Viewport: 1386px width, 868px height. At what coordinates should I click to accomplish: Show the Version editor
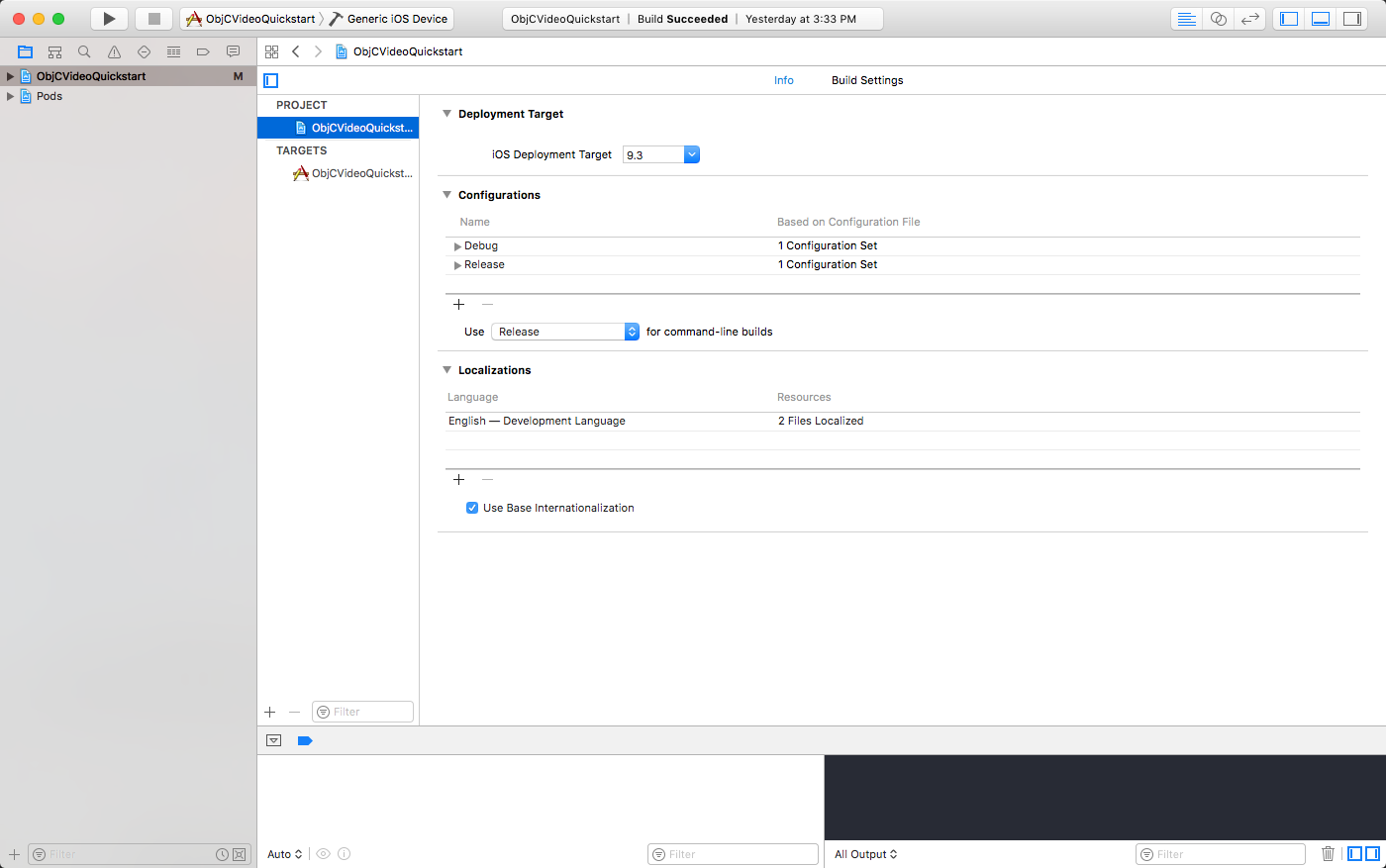[x=1250, y=19]
